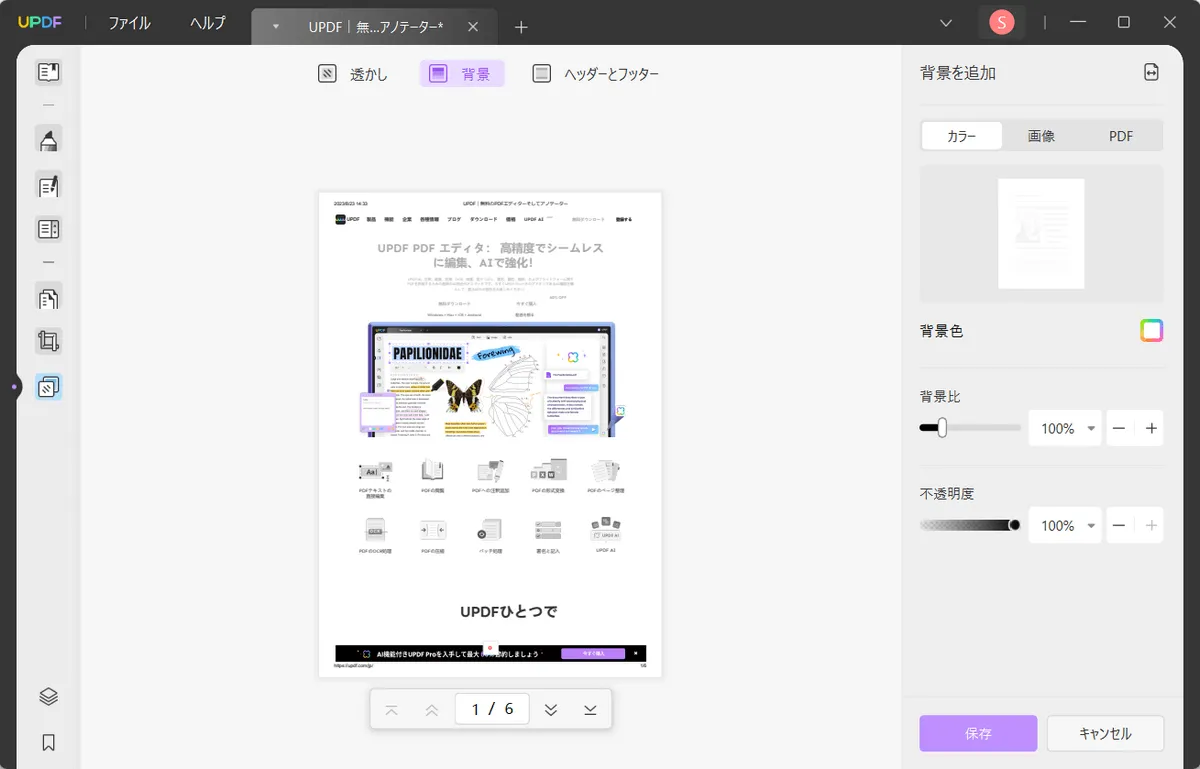Open the Crop Pages tool
The height and width of the screenshot is (769, 1200).
pos(48,341)
